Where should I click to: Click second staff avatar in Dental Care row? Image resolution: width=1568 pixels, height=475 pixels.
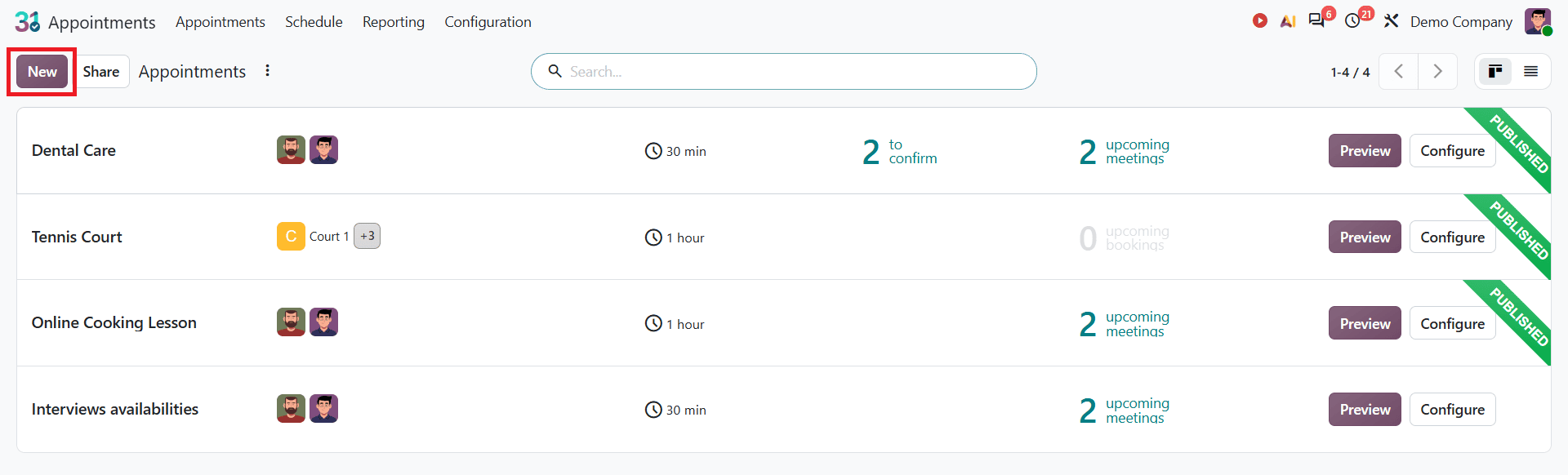(323, 150)
